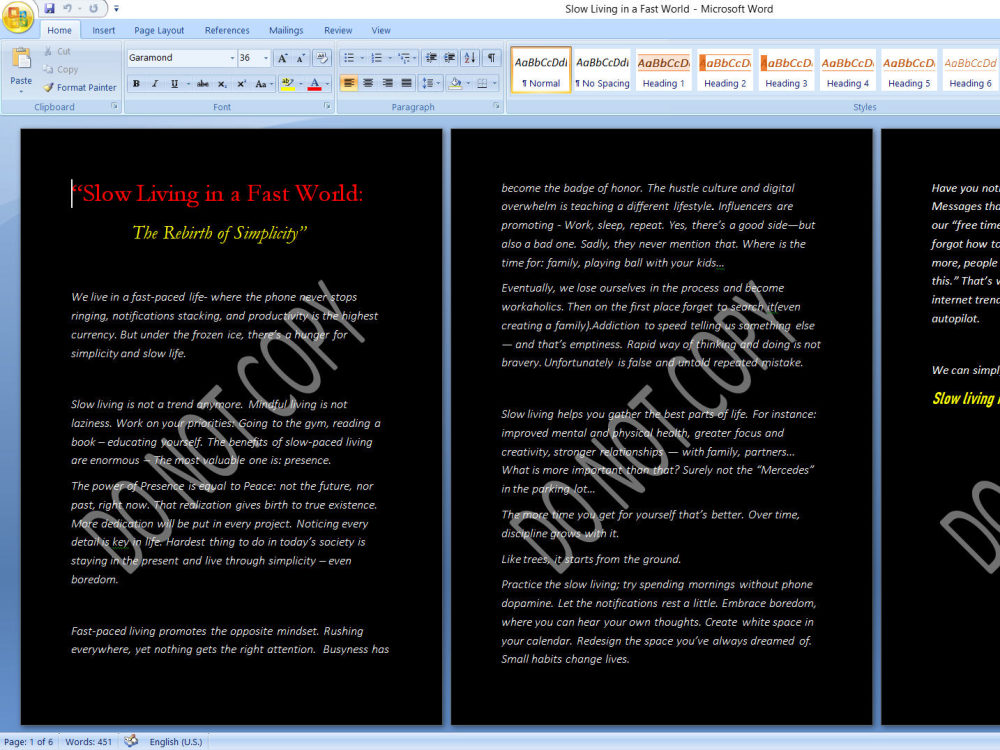
Task: Apply numbered list
Action: [x=376, y=58]
